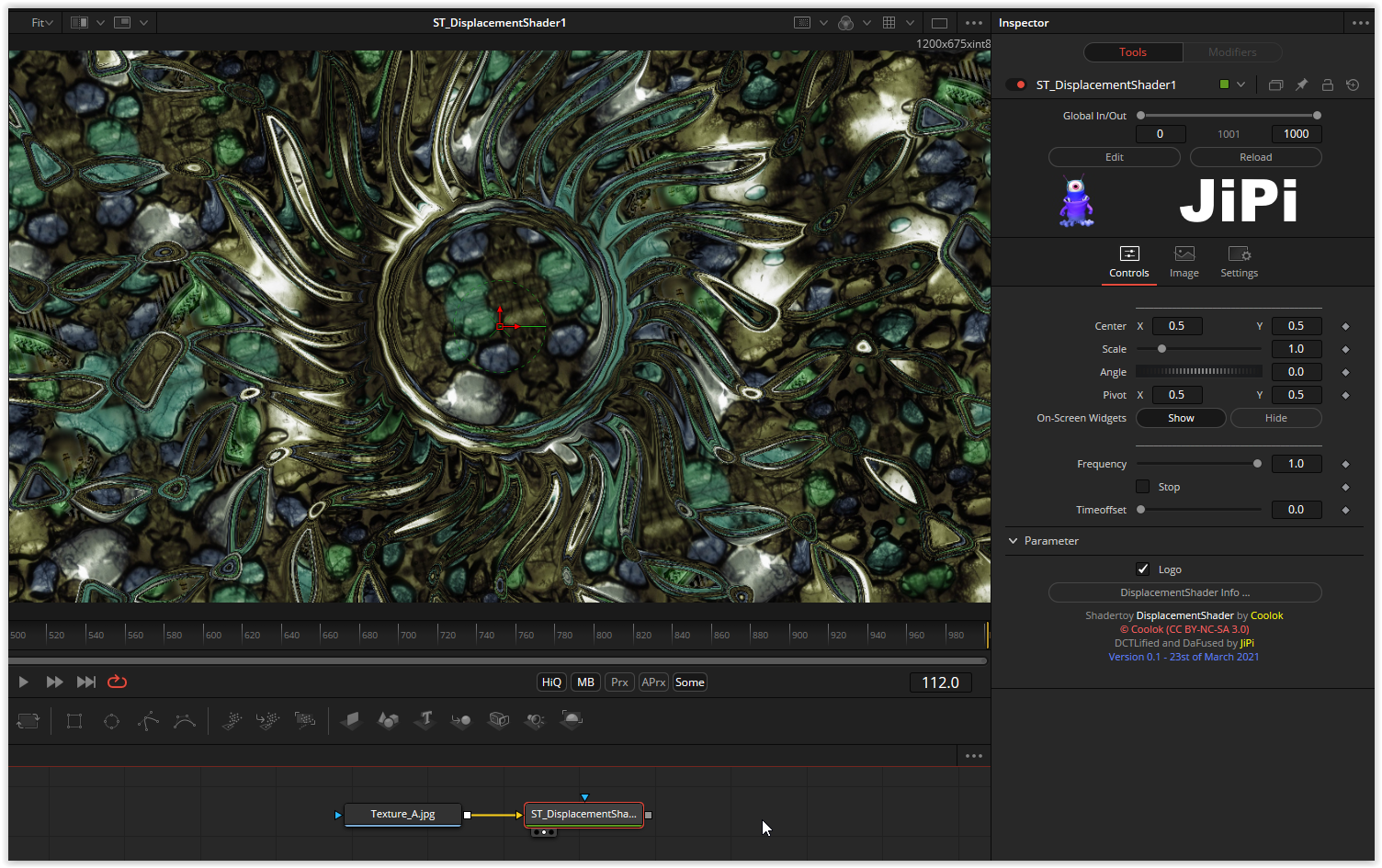The image size is (1382, 868).
Task: Select the Ellipse mask tool
Action: (x=111, y=721)
